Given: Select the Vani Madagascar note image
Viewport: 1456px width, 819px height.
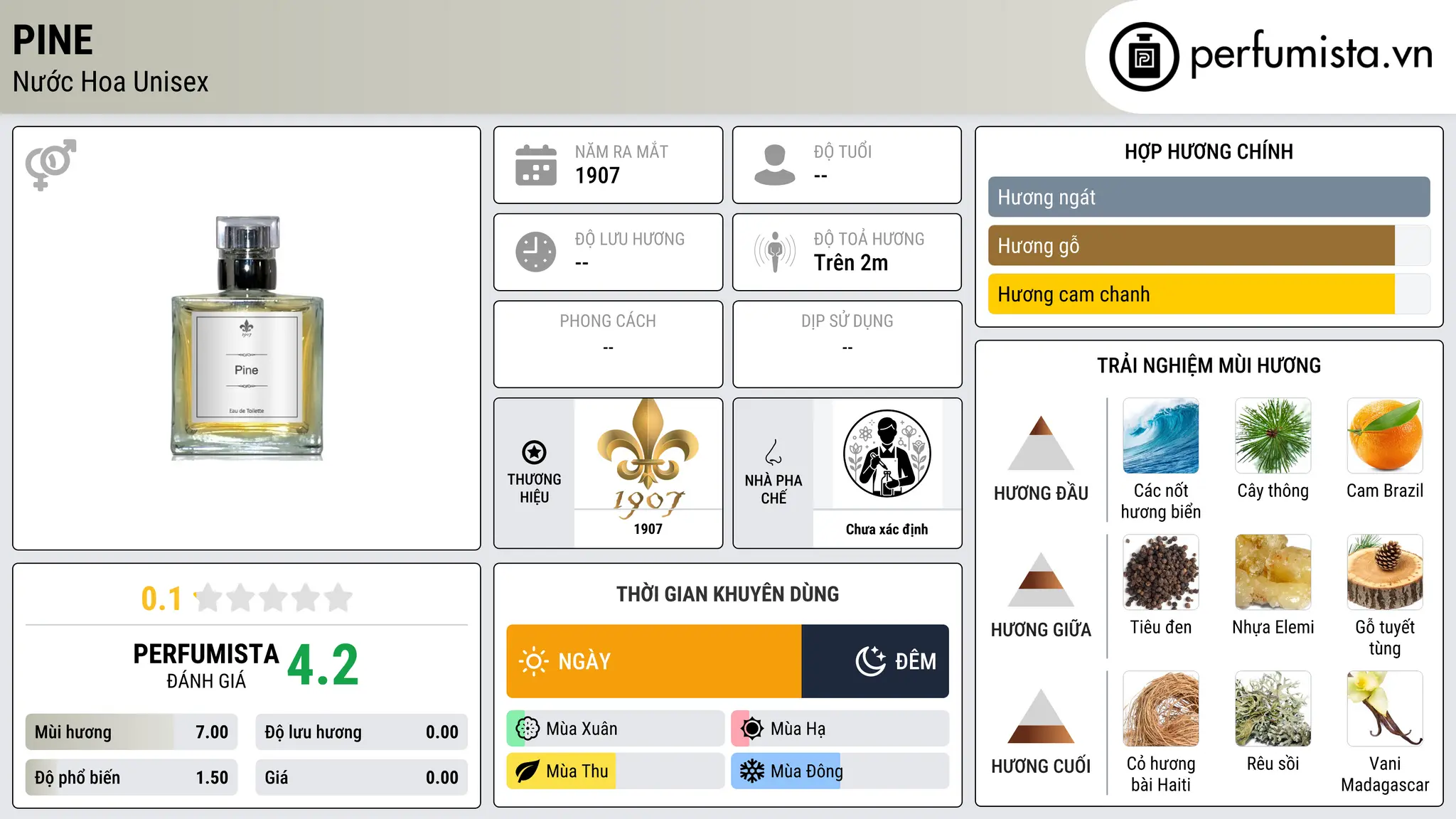Looking at the screenshot, I should 1385,709.
